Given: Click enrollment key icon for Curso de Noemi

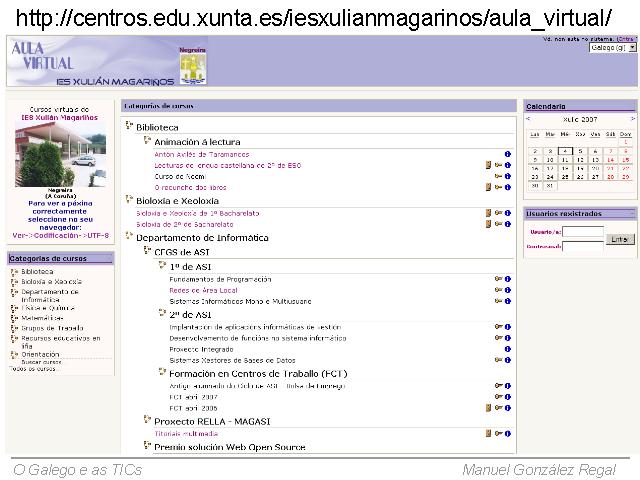Looking at the screenshot, I should point(498,176).
